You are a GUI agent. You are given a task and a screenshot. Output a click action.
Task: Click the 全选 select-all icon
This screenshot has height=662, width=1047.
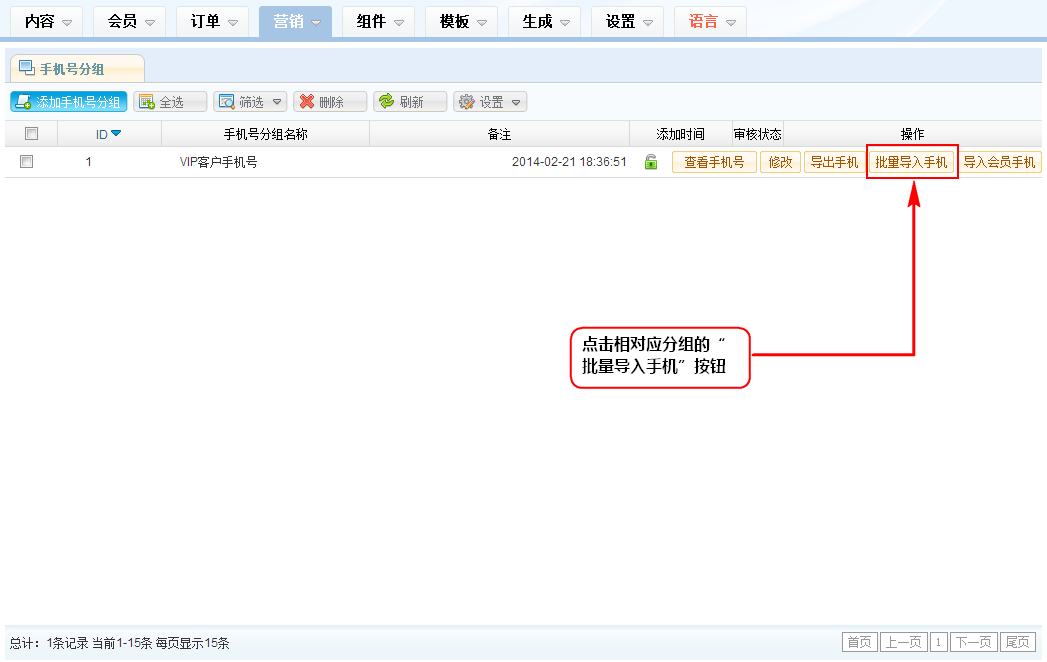tap(147, 102)
